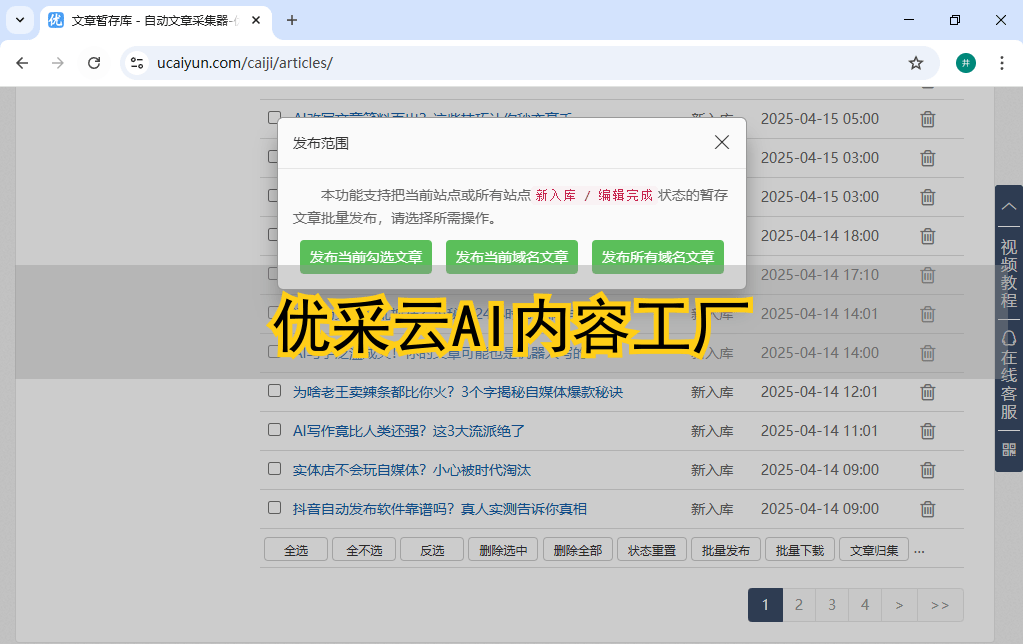Open 在线客服 from the side panel
Screen dimensions: 1023x644
(x=1008, y=375)
